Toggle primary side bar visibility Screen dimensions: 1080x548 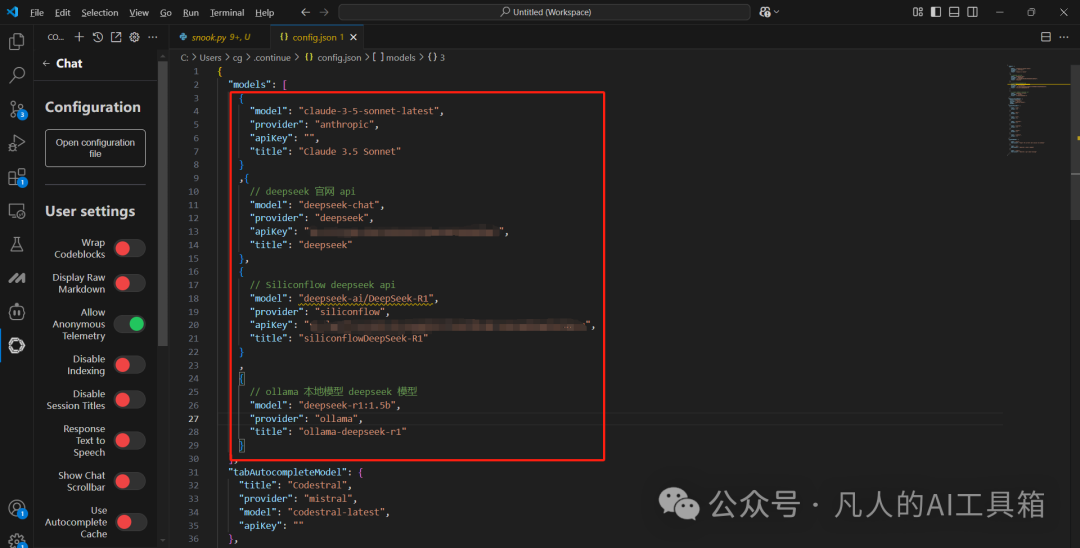click(x=935, y=12)
